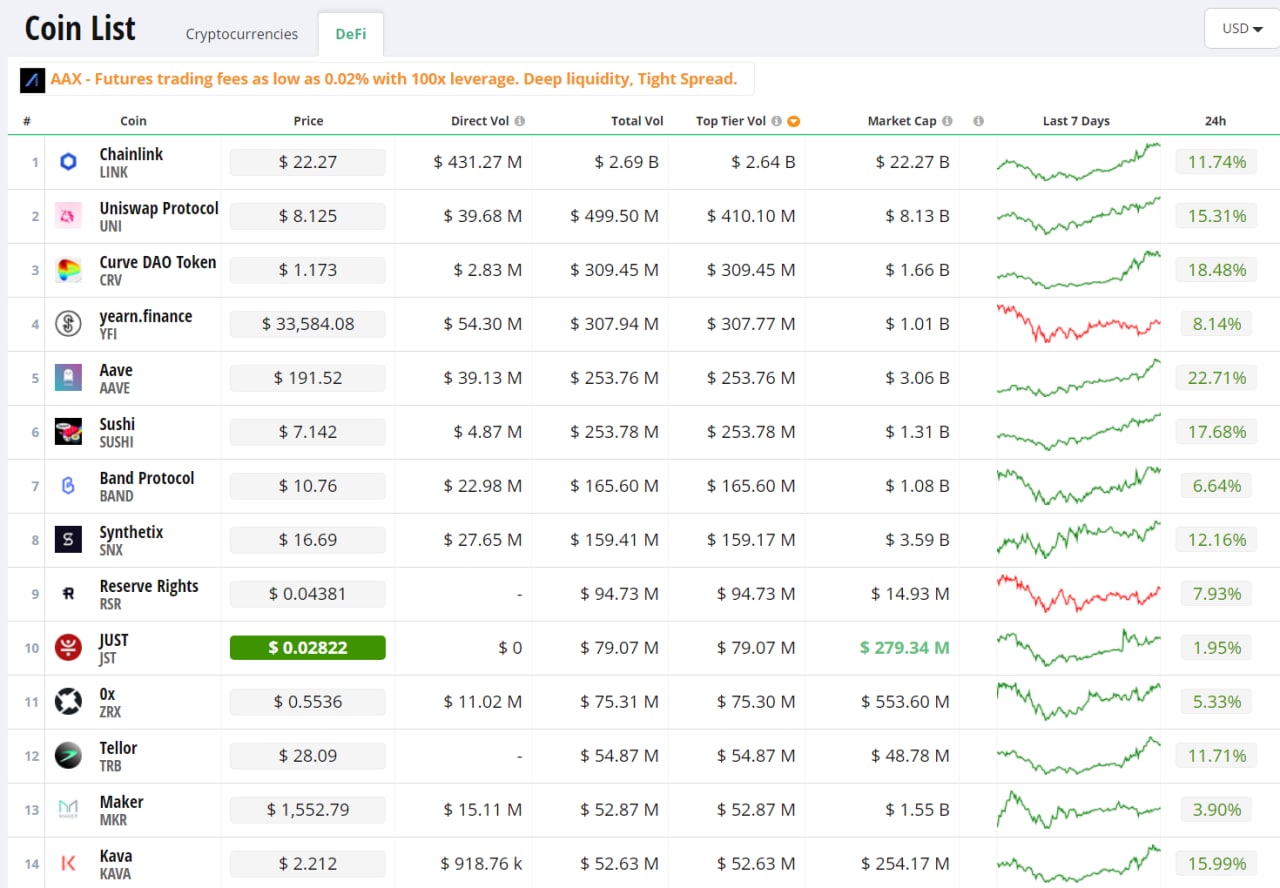Click the highlighted JUST price $ 0.02822
Viewport: 1280px width, 888px height.
click(x=308, y=648)
